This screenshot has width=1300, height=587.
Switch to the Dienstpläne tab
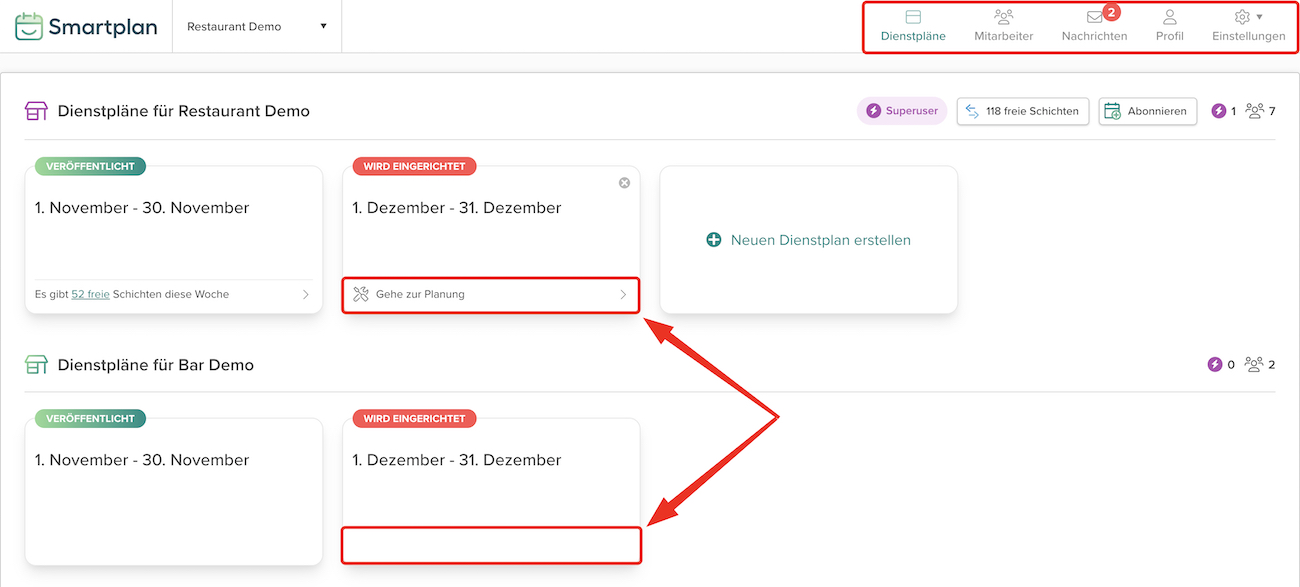click(913, 26)
